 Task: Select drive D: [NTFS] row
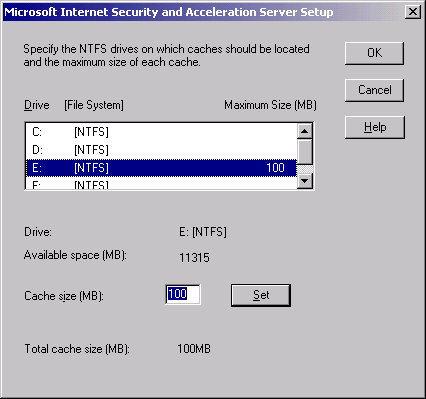(x=161, y=150)
